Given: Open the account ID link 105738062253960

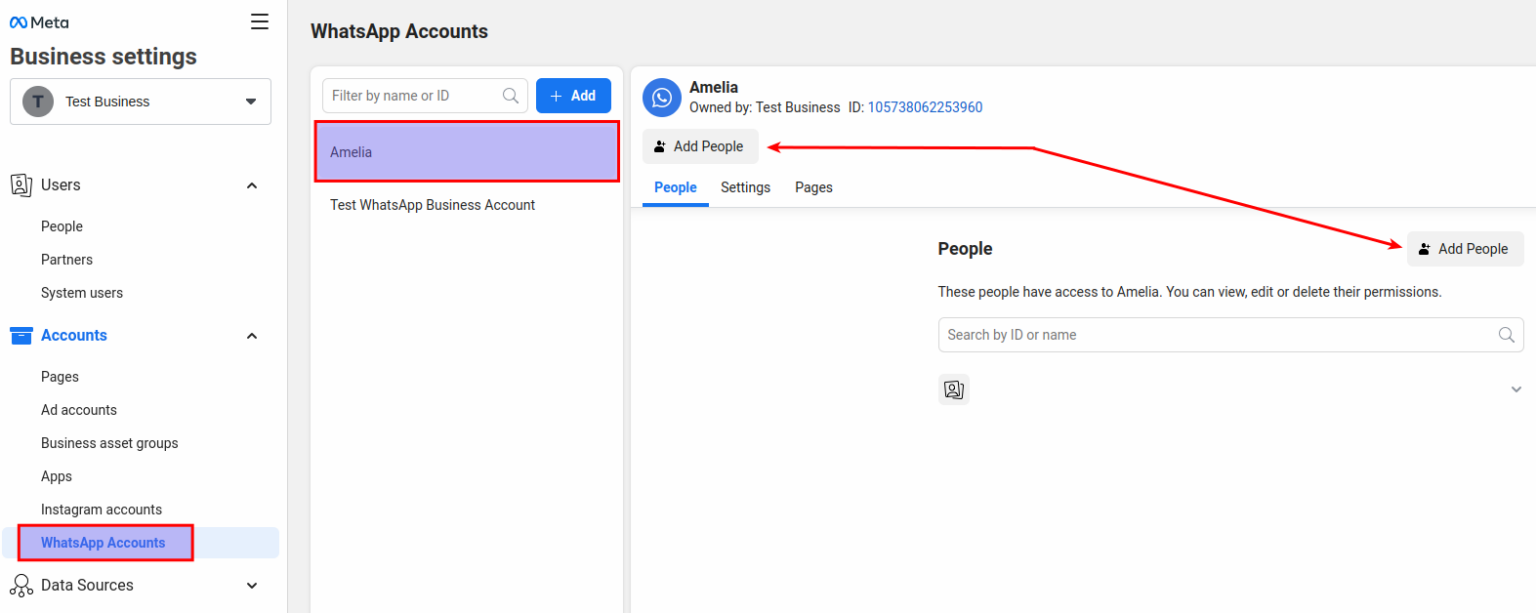Looking at the screenshot, I should (924, 107).
